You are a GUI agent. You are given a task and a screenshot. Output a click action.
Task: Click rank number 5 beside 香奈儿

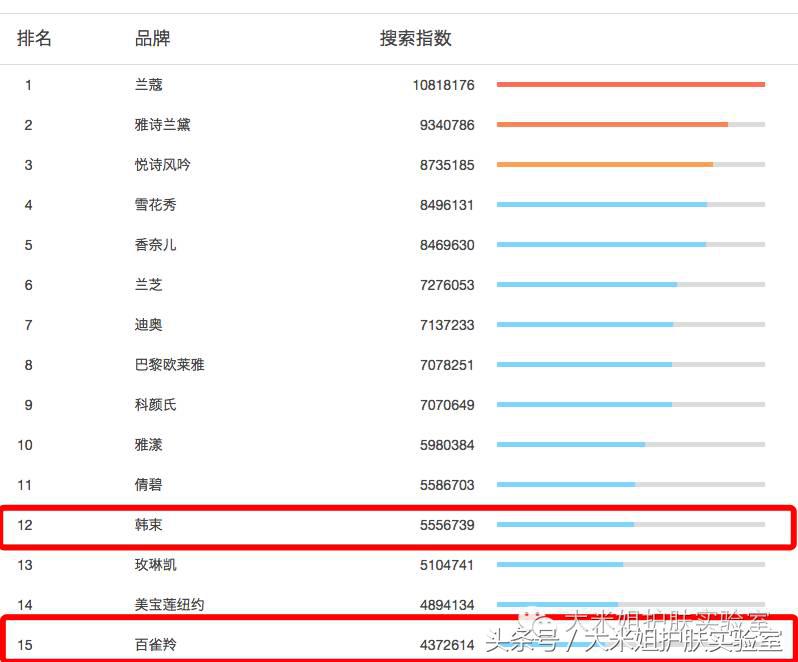[28, 245]
